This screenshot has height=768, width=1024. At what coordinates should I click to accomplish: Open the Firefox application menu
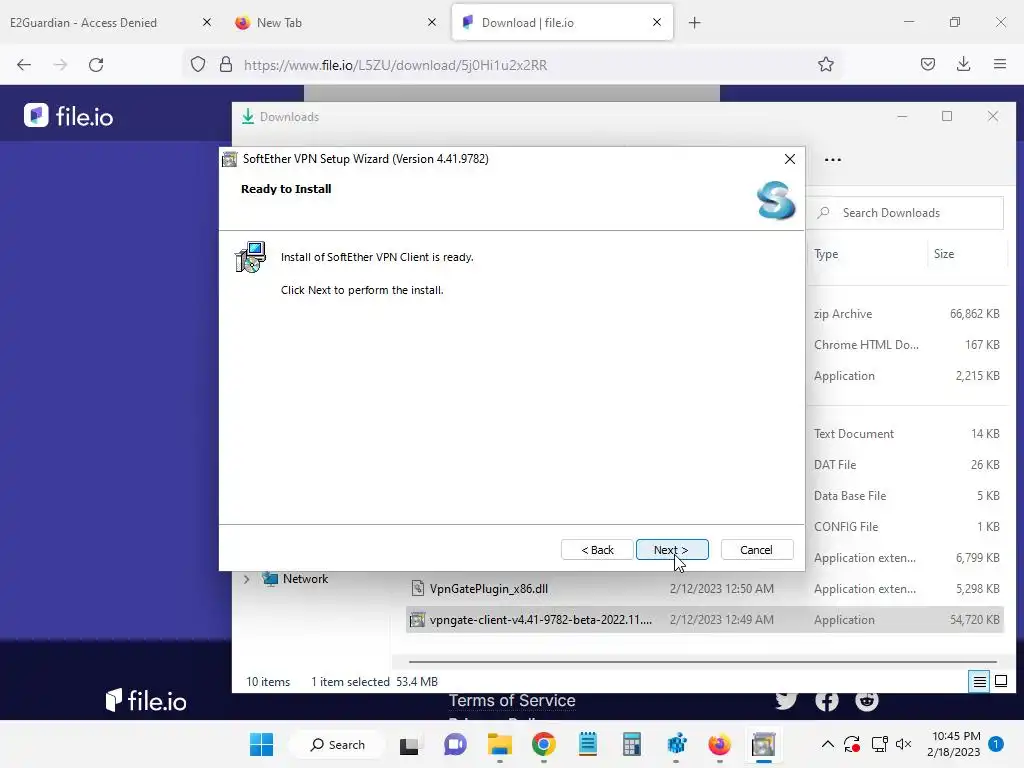pyautogui.click(x=1000, y=65)
